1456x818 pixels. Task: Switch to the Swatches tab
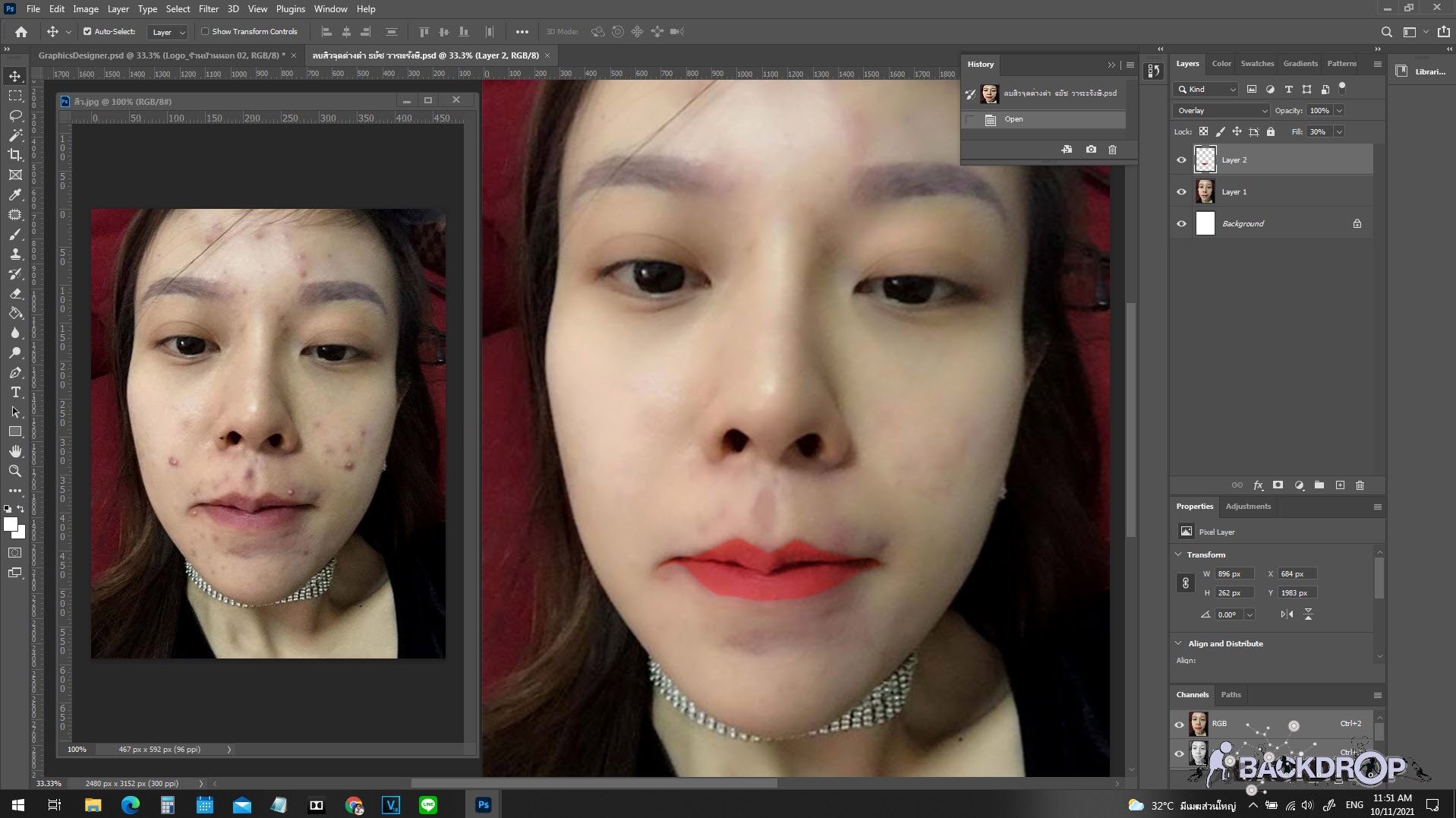pos(1257,64)
